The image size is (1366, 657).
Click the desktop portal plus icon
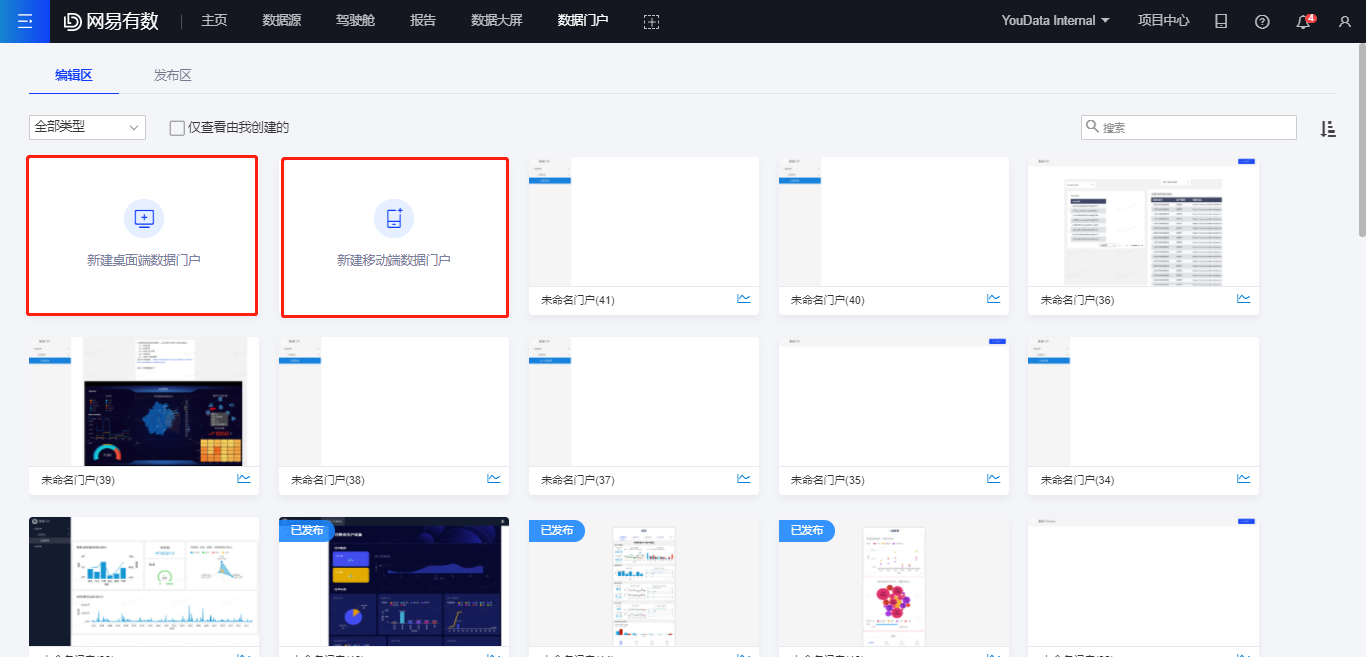click(144, 218)
